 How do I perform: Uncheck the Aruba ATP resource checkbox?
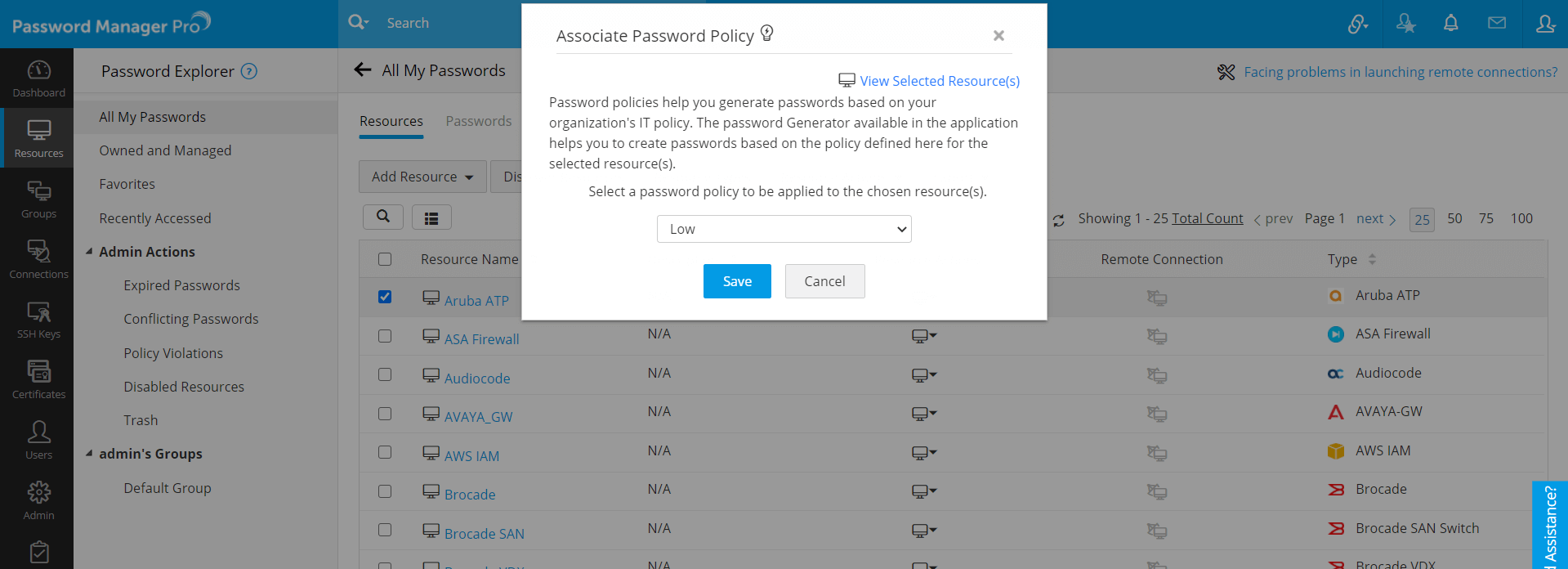(x=385, y=297)
